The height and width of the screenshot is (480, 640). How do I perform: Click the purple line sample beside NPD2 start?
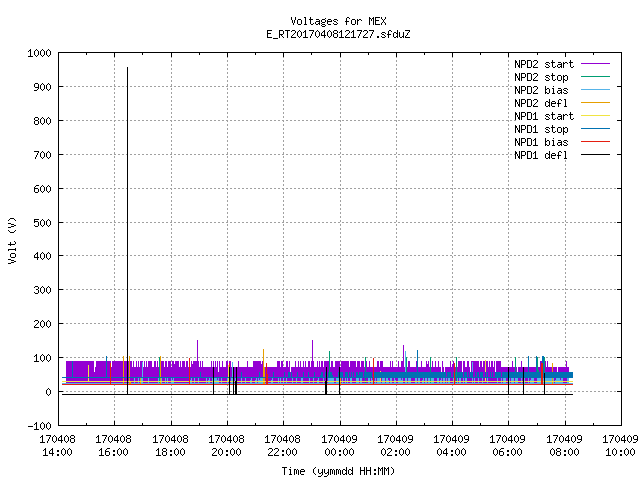[x=595, y=64]
